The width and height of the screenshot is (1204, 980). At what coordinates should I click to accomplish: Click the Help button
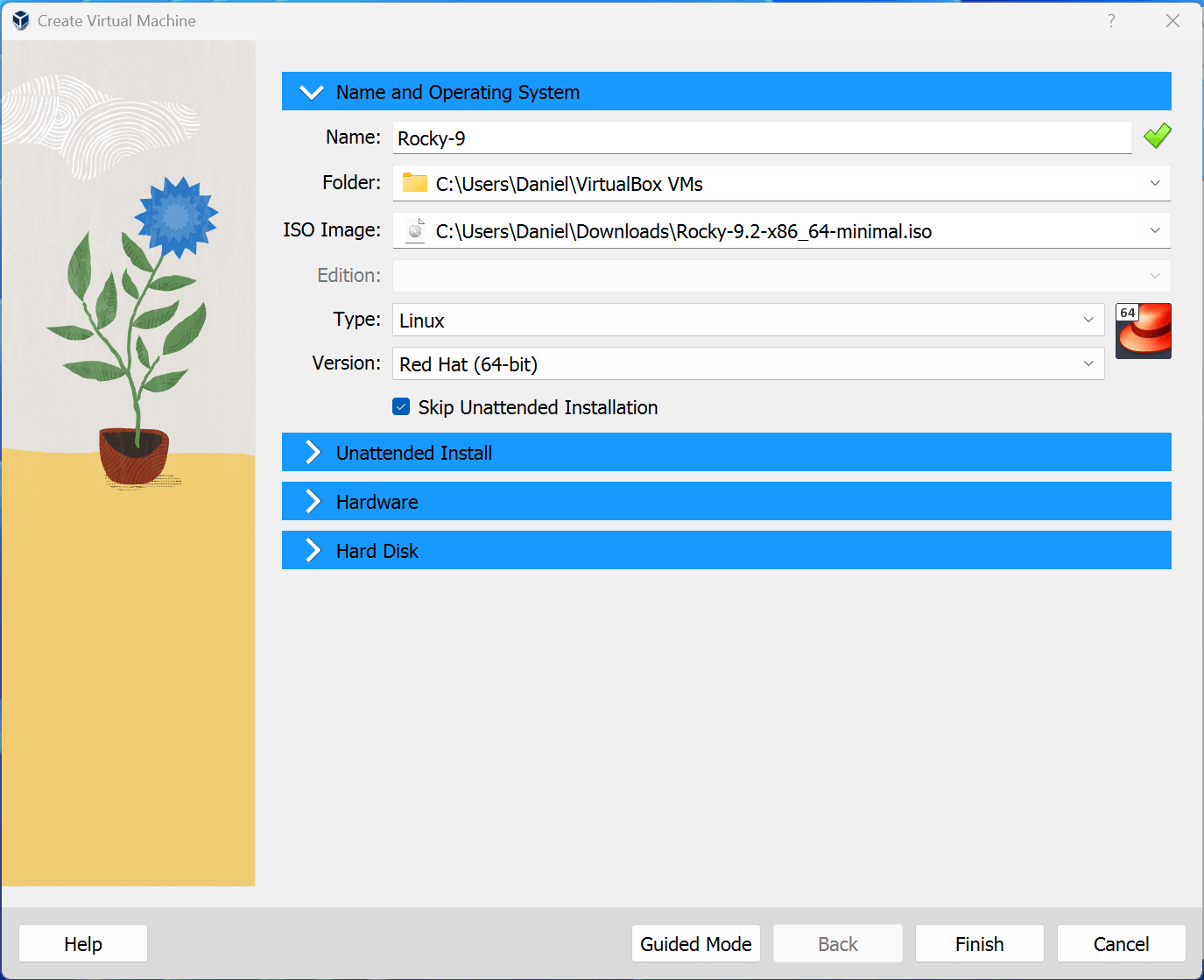point(83,943)
